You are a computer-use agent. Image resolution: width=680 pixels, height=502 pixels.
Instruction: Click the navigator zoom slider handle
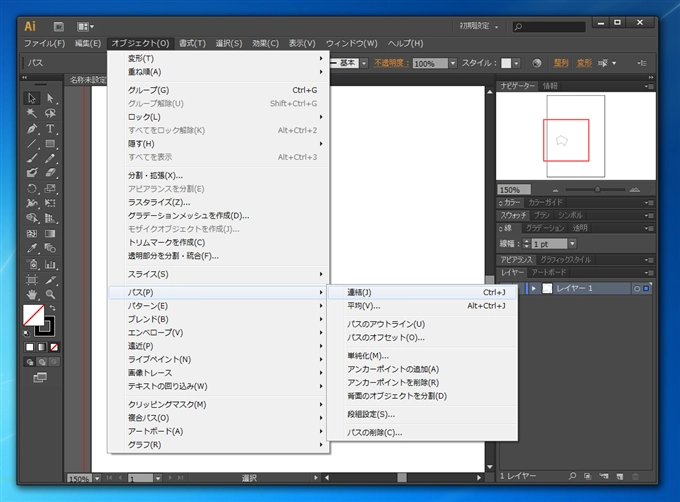(598, 189)
